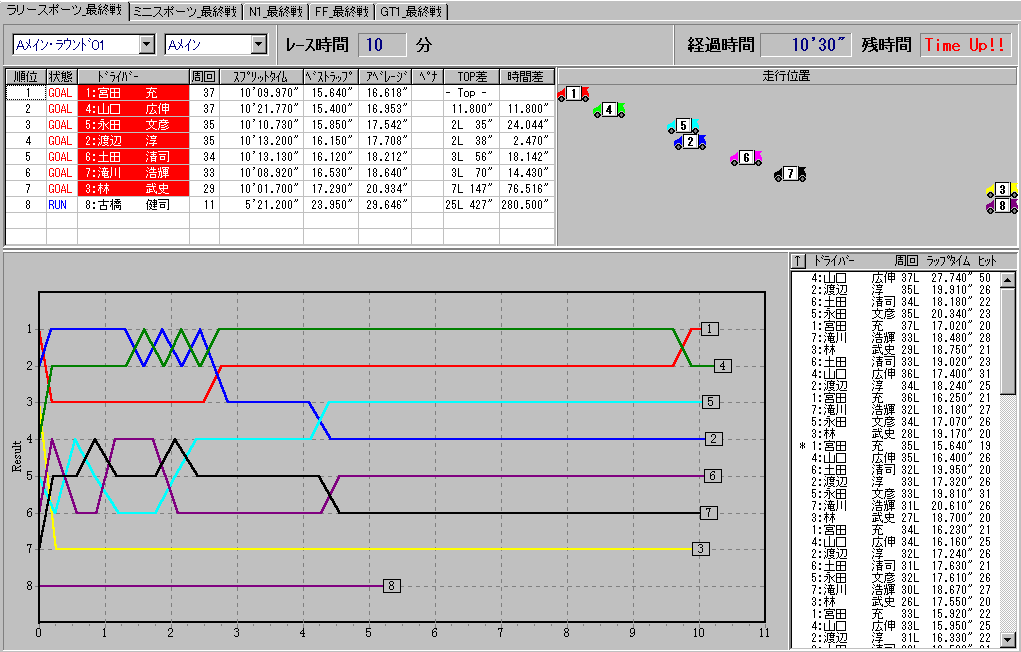Click the label 8 marker on graph
This screenshot has width=1021, height=652.
[392, 585]
